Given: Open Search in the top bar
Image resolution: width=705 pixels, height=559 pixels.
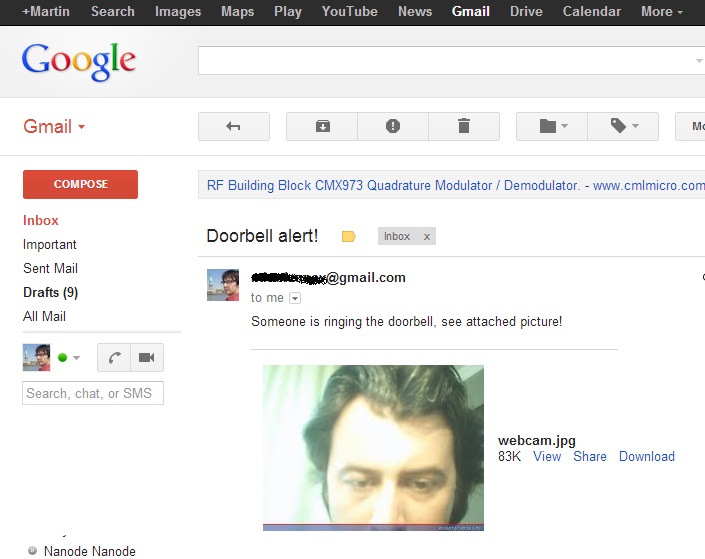Looking at the screenshot, I should point(113,11).
